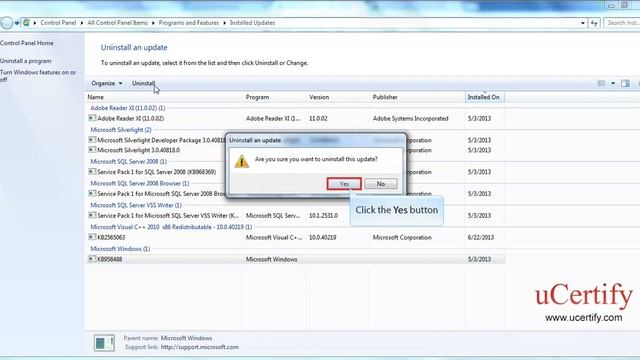Image resolution: width=640 pixels, height=360 pixels.
Task: Open Control Panel Home link
Action: click(x=27, y=43)
